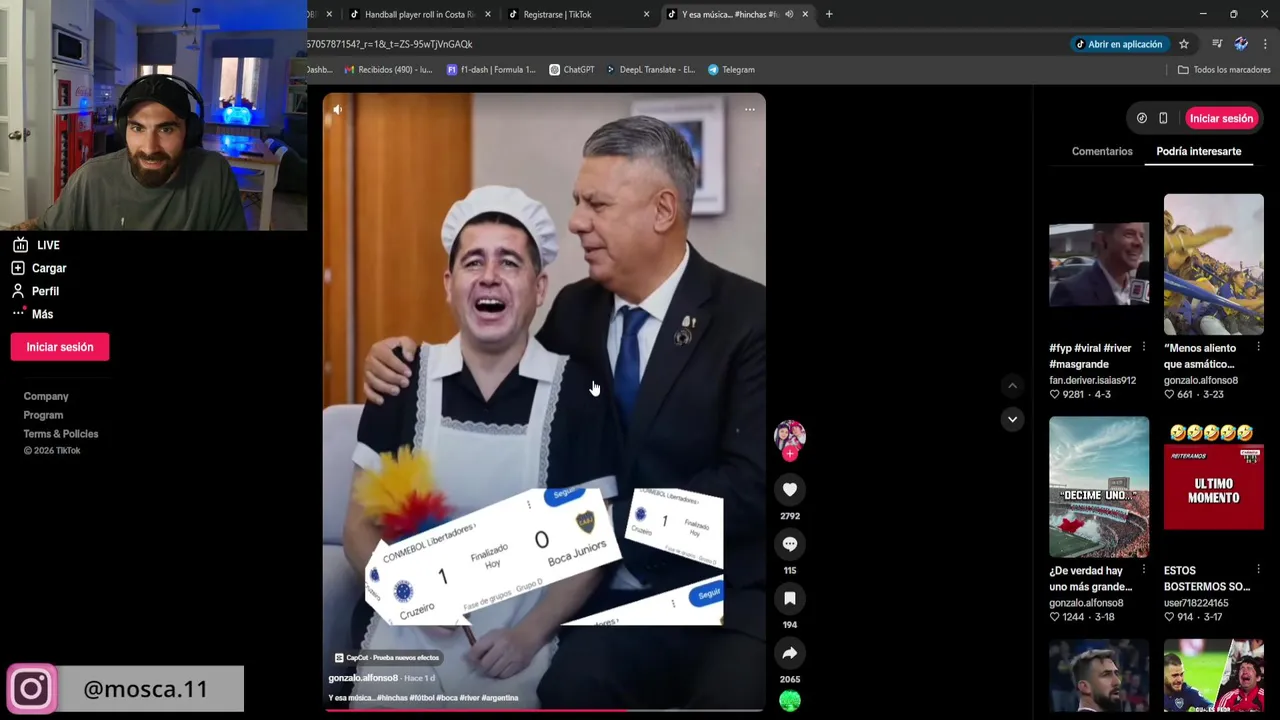Click username fan.deriver.isaias912
Image resolution: width=1280 pixels, height=720 pixels.
[x=1092, y=380]
